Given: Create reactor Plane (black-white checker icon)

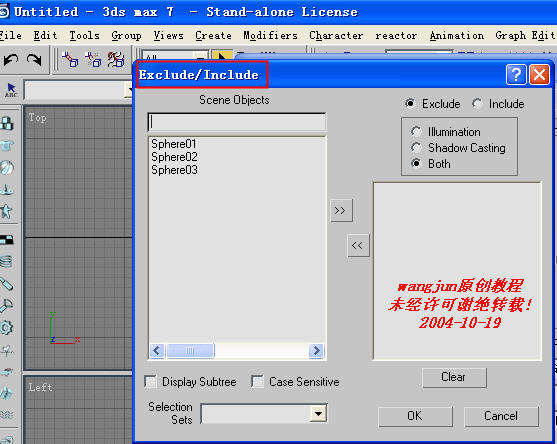Looking at the screenshot, I should 7,240.
